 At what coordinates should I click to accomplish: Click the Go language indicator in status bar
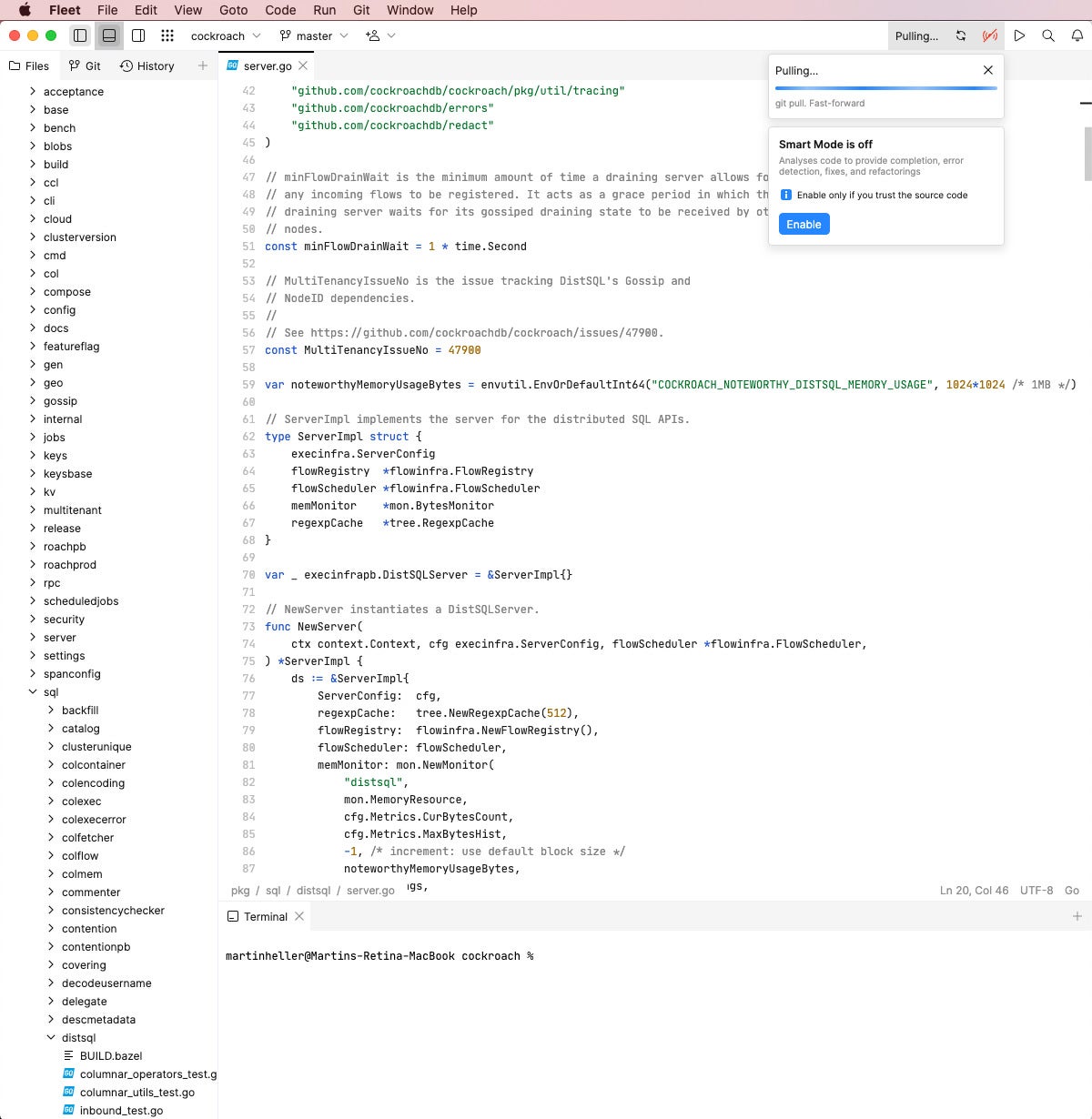tap(1072, 890)
